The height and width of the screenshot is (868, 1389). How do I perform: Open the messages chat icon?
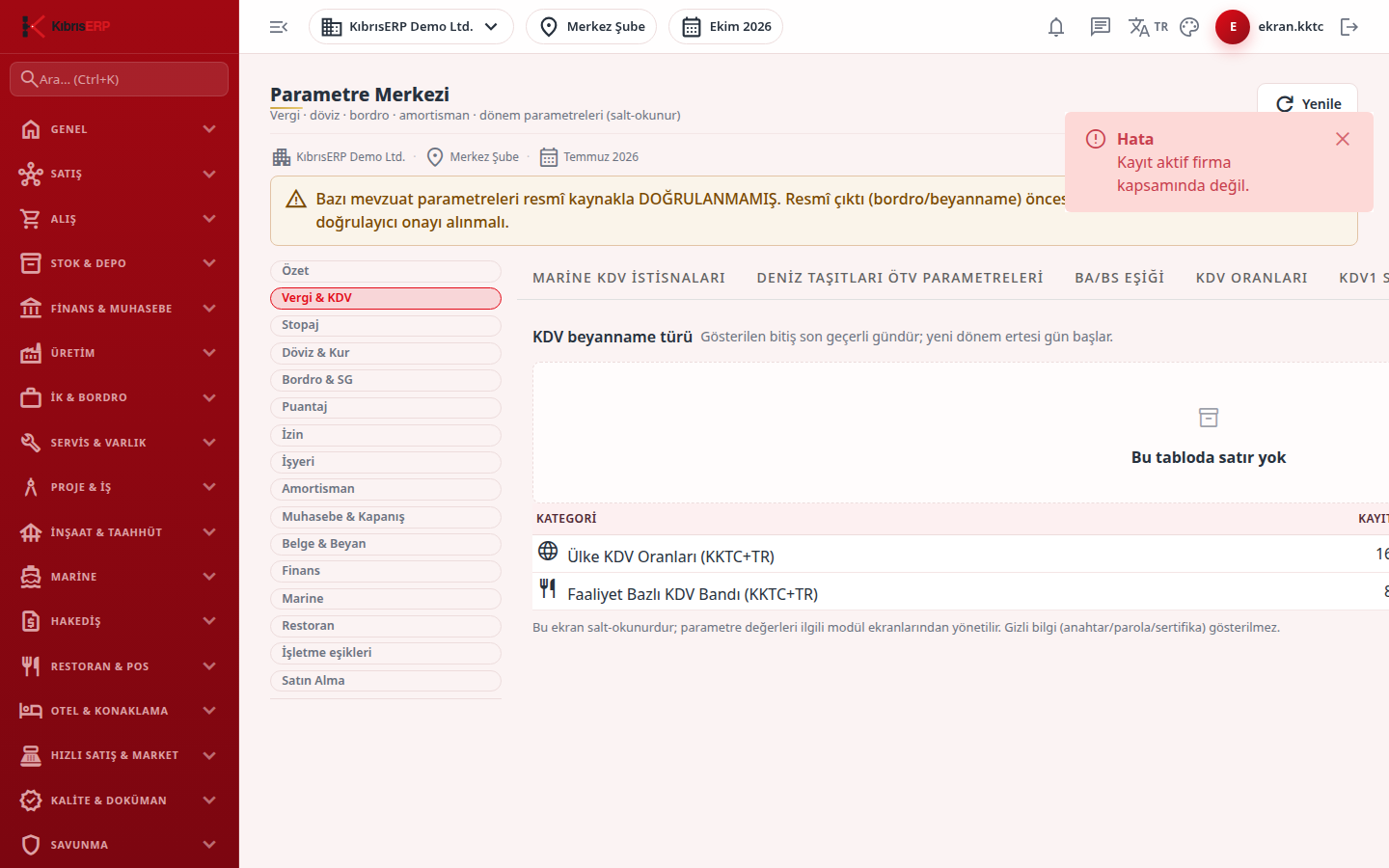click(1101, 27)
